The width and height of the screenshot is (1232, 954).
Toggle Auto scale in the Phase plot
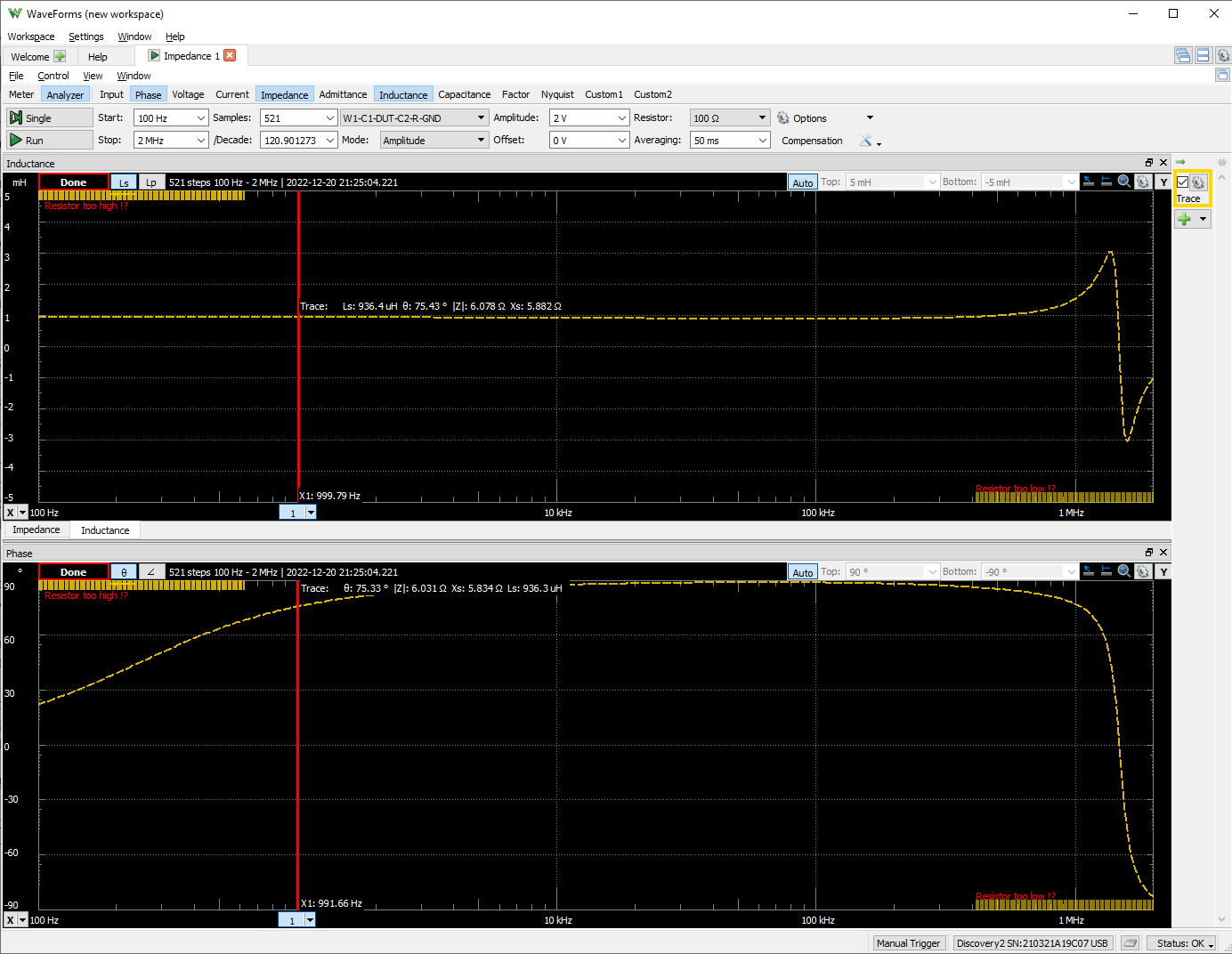coord(802,572)
